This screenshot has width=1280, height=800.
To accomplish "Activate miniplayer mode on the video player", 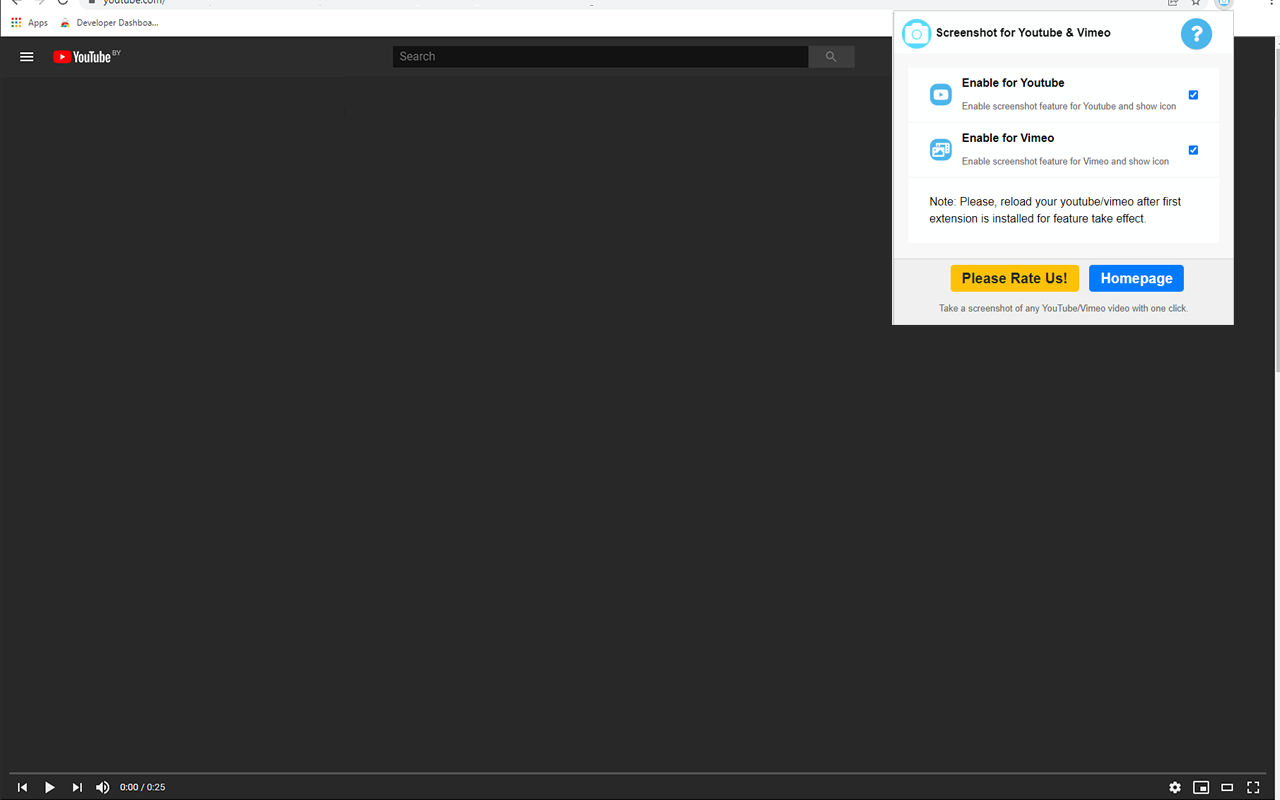I will tap(1201, 787).
